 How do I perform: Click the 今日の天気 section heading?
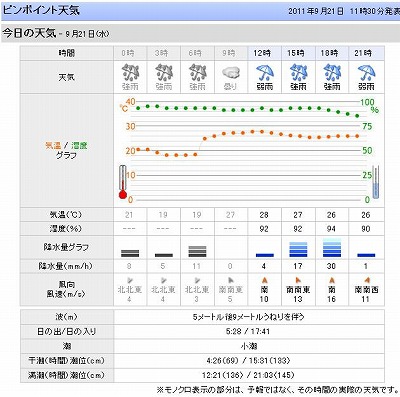pos(29,33)
